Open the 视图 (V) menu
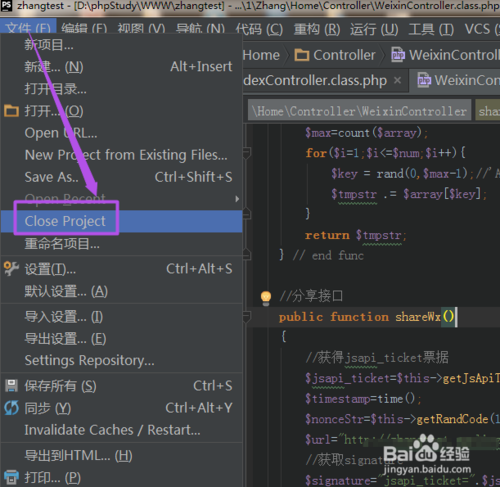 click(141, 29)
